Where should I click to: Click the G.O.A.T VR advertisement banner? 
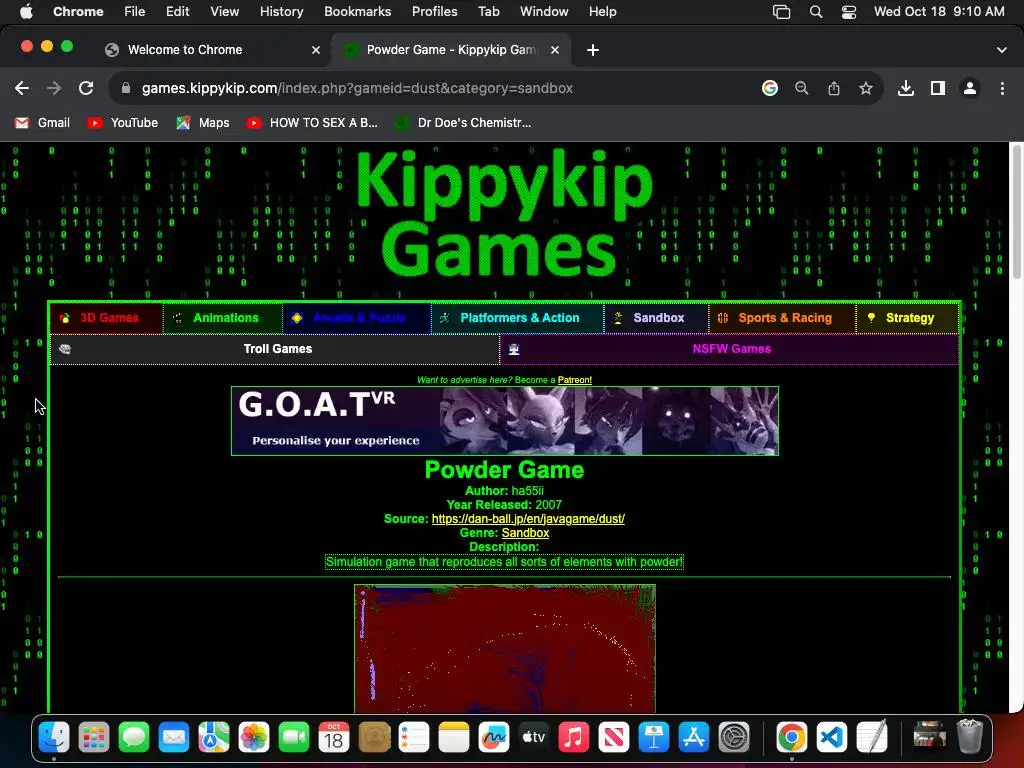(505, 421)
